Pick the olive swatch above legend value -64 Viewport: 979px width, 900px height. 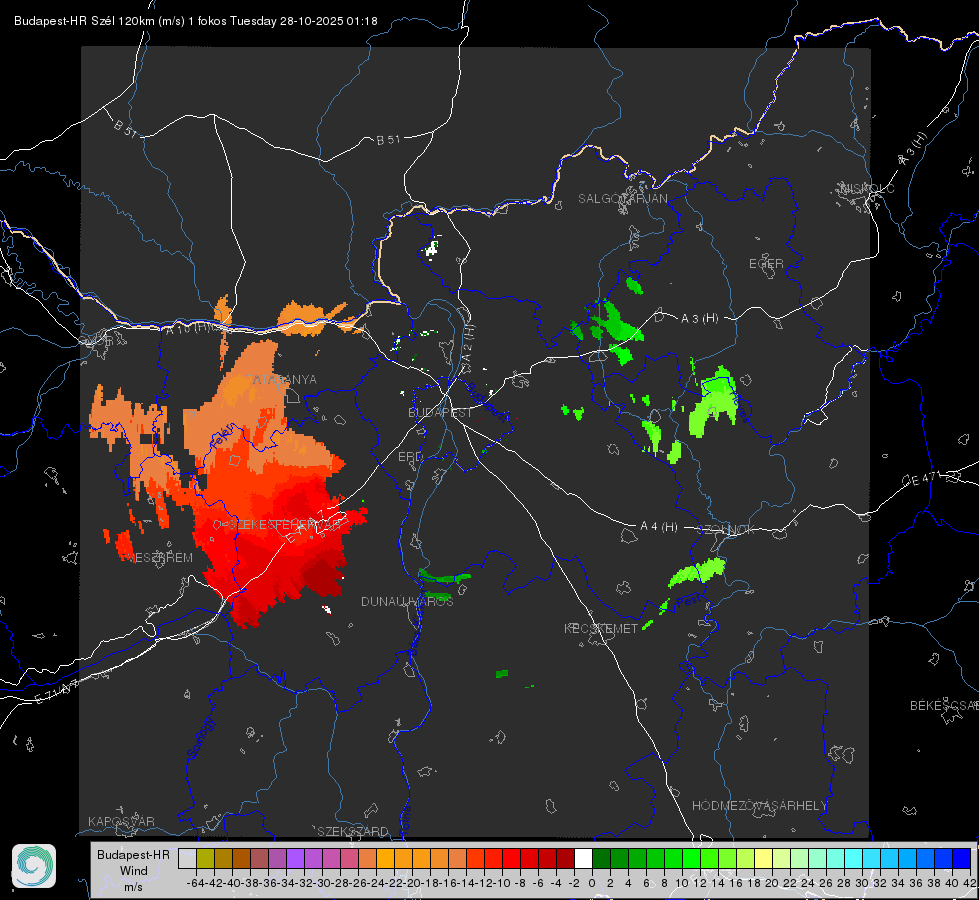[205, 859]
